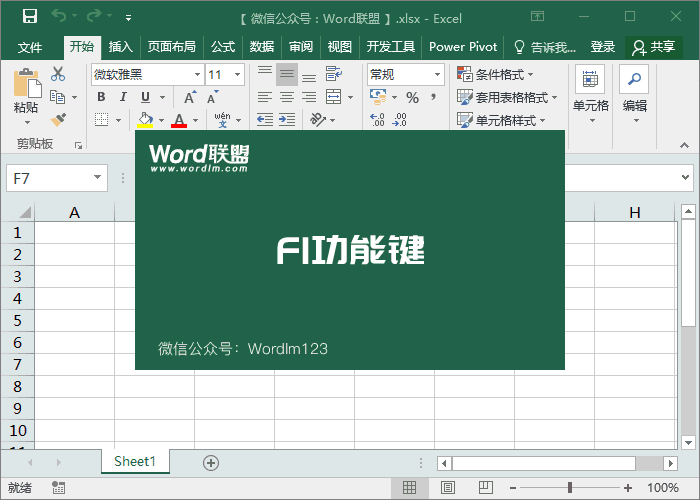Viewport: 700px width, 500px height.
Task: Open 条件格式 conditional formatting menu
Action: pos(495,74)
